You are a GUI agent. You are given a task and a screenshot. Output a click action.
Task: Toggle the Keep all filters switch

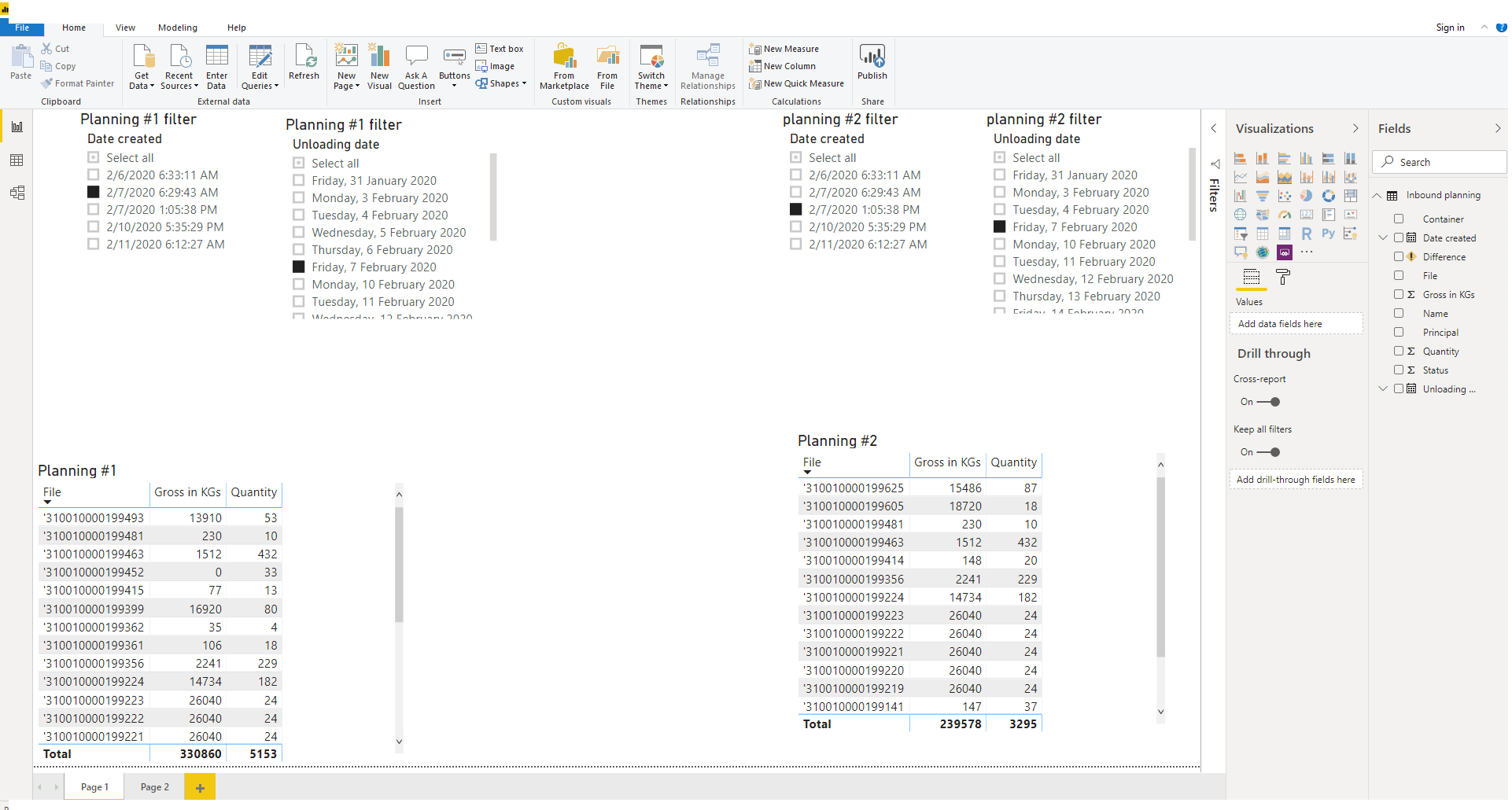click(x=1268, y=452)
